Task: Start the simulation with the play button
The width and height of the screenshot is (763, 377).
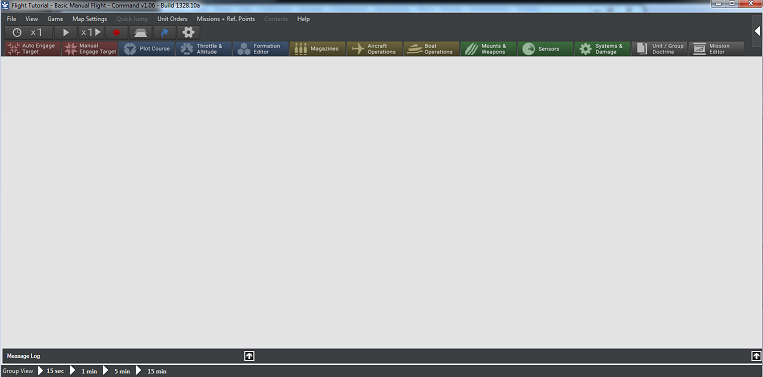Action: click(65, 33)
